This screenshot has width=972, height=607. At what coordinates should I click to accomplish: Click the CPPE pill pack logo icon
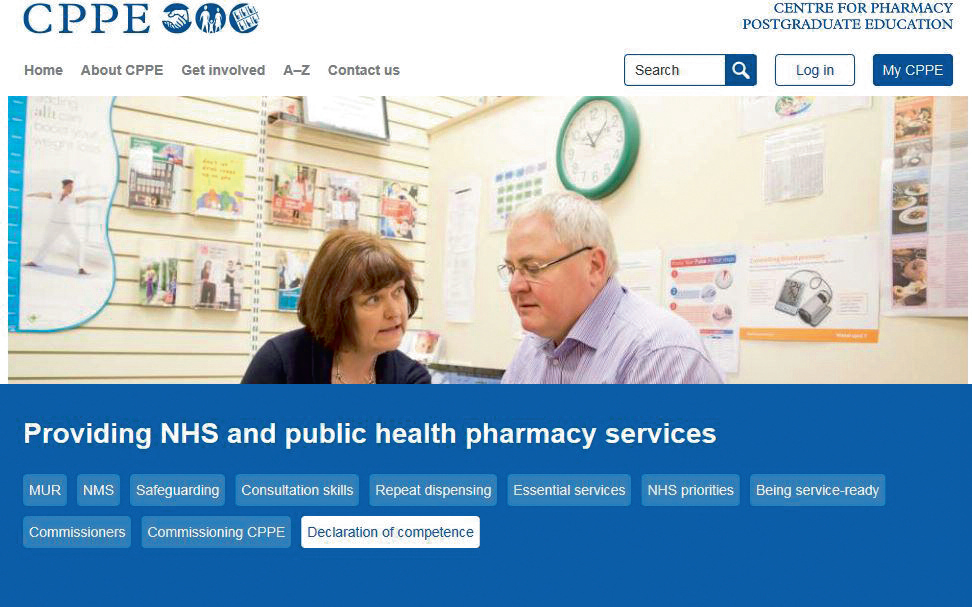coord(244,19)
